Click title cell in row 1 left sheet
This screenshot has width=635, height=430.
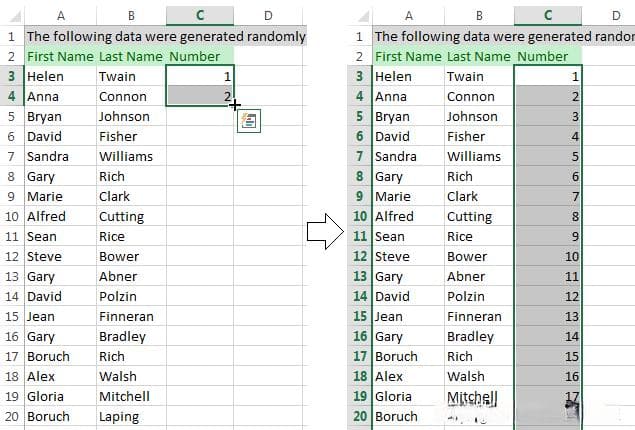tap(166, 36)
